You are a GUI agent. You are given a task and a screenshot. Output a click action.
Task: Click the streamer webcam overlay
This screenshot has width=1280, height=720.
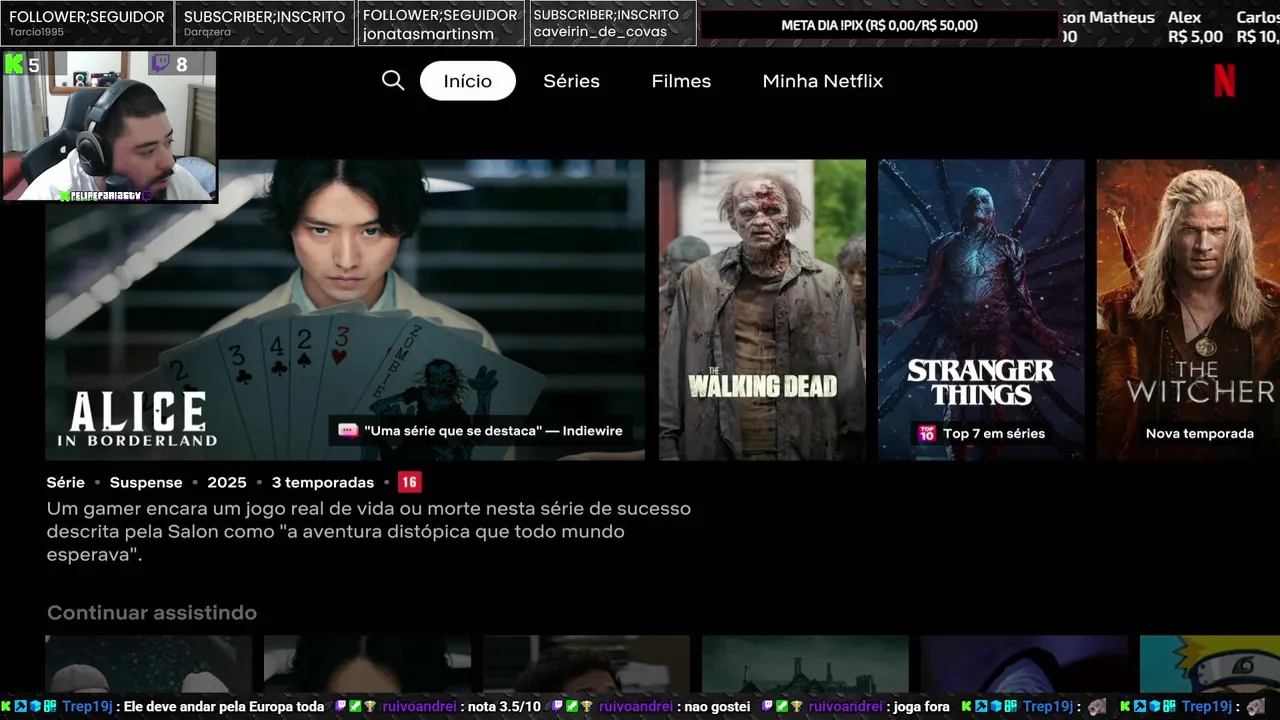[110, 126]
